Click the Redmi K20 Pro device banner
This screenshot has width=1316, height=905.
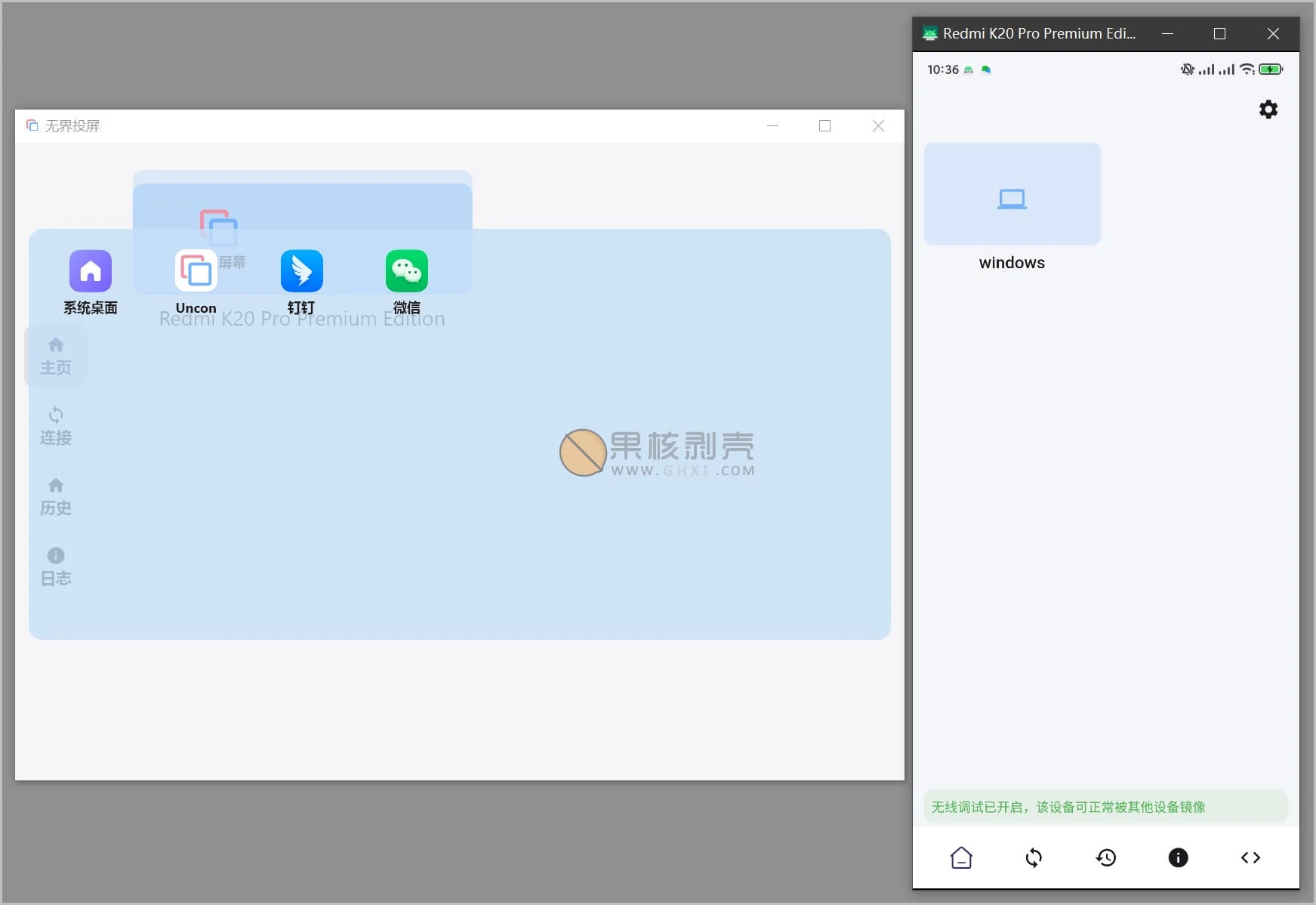click(301, 317)
